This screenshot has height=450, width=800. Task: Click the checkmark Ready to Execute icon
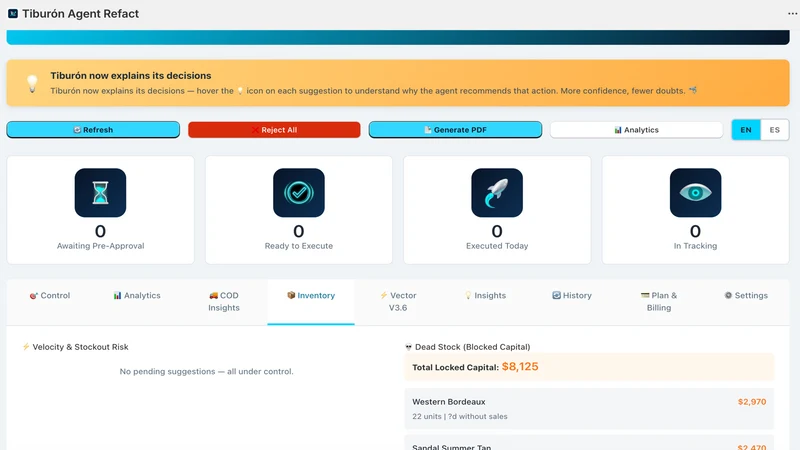[x=299, y=193]
